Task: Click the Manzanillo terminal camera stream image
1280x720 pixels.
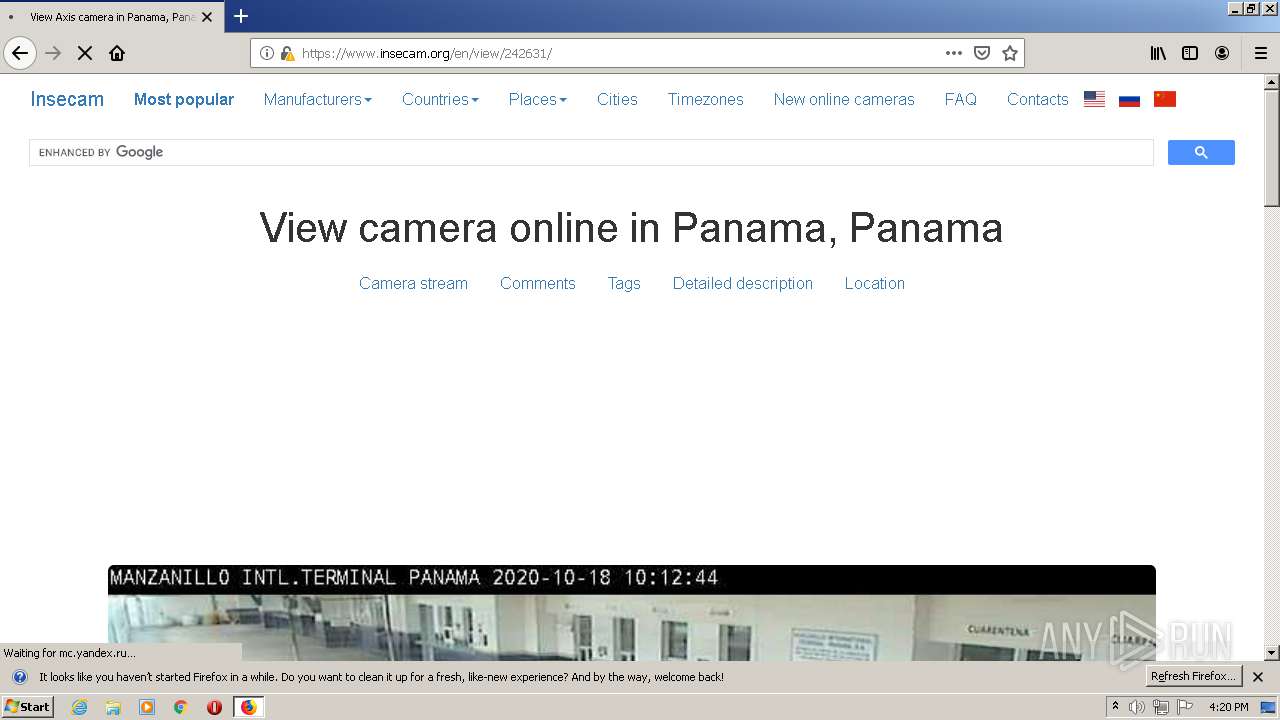Action: (x=632, y=613)
